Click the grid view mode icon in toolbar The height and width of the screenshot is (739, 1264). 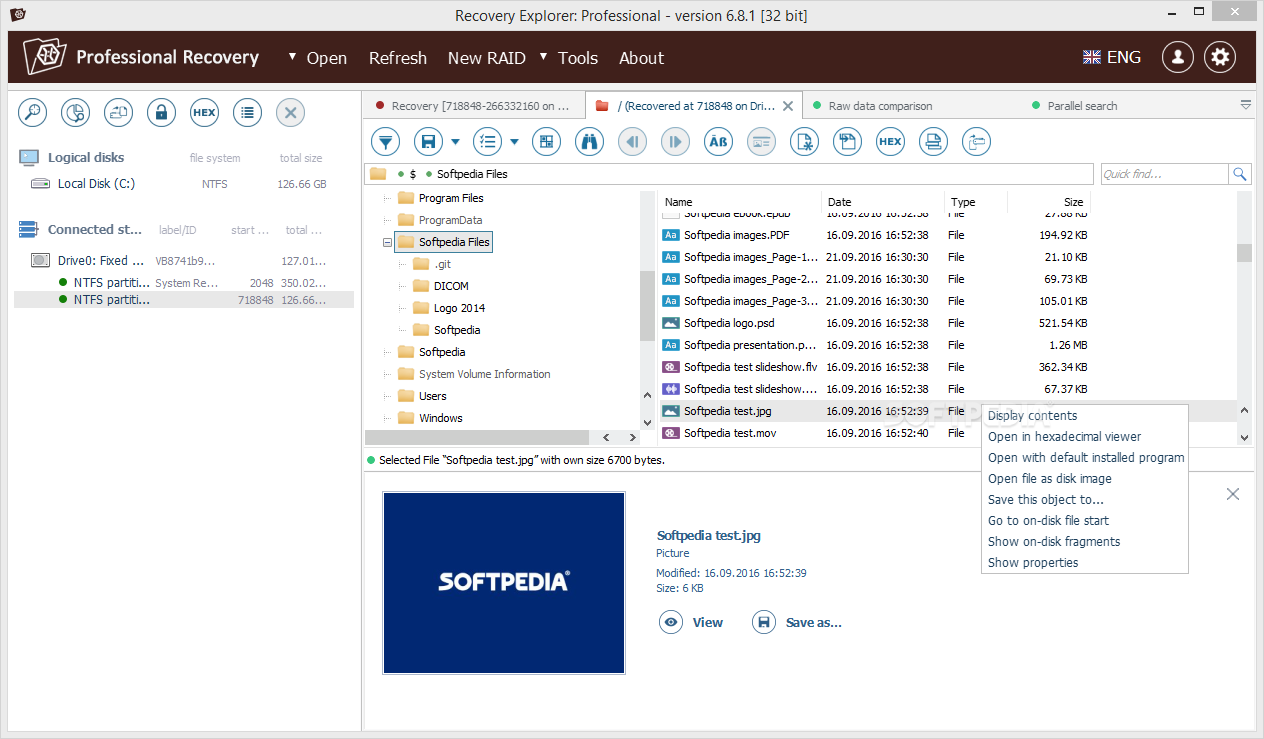546,142
